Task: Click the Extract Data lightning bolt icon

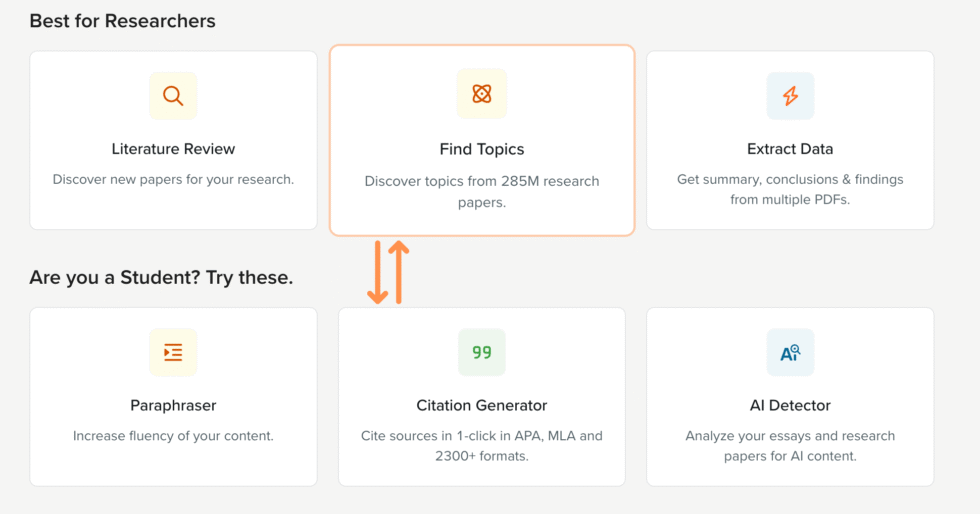Action: [790, 96]
